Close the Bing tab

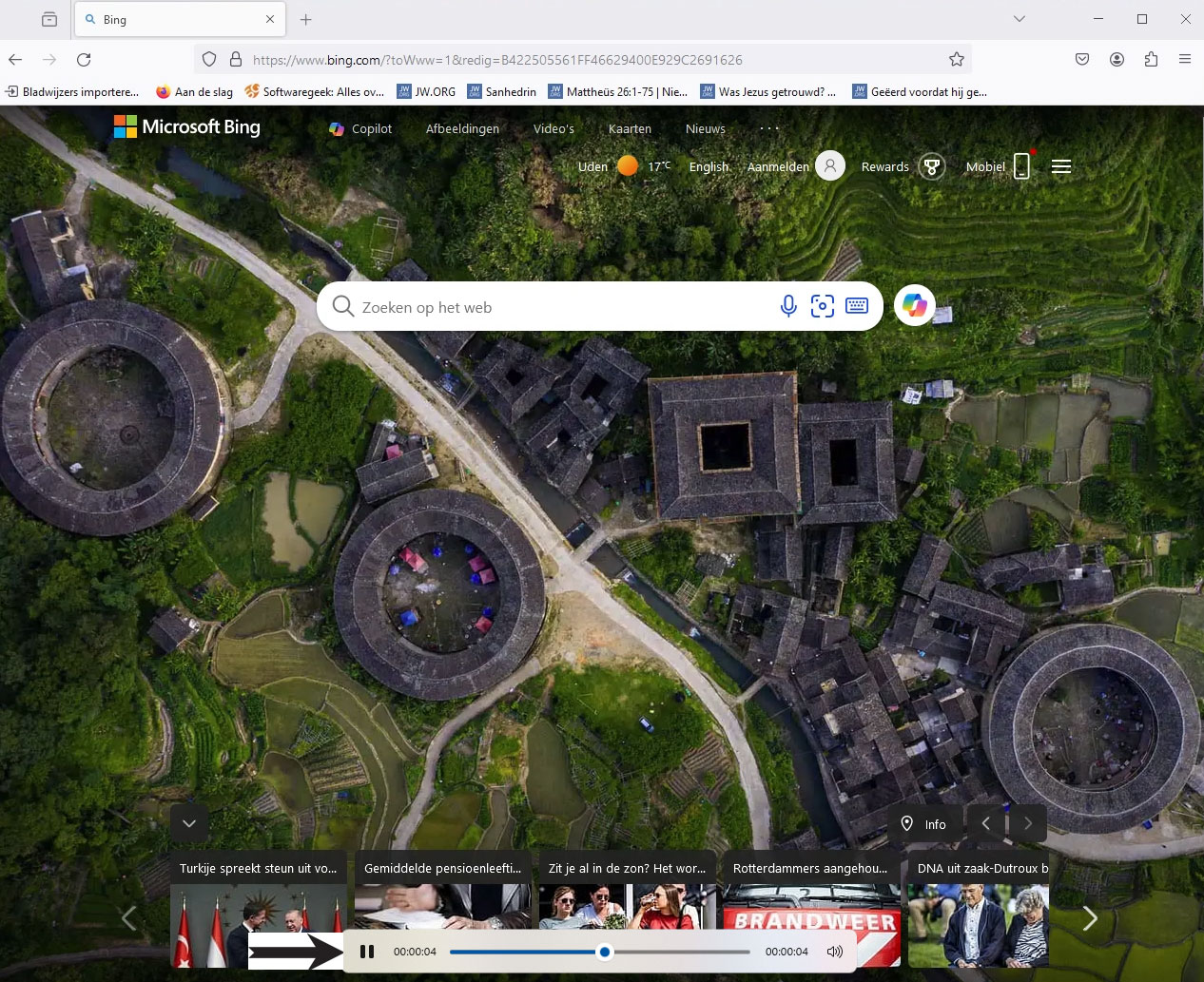[x=270, y=19]
